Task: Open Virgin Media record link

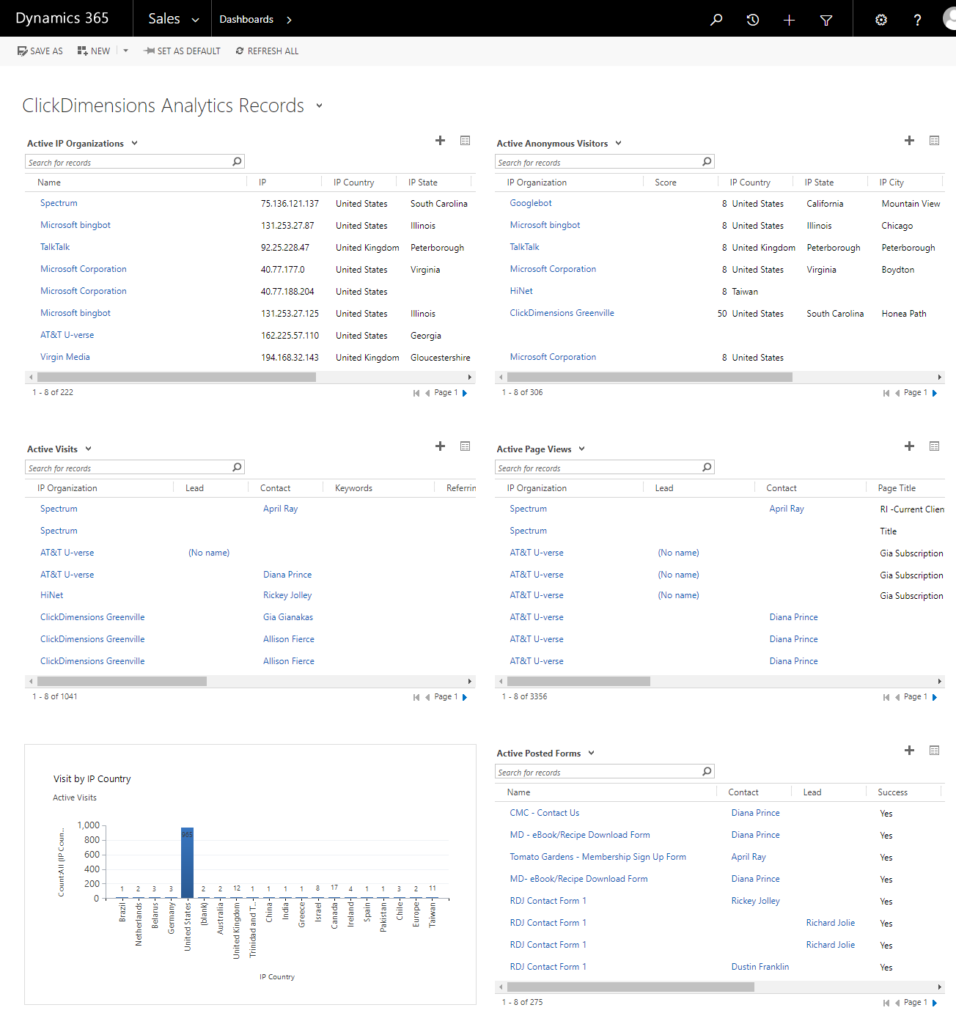Action: [65, 357]
